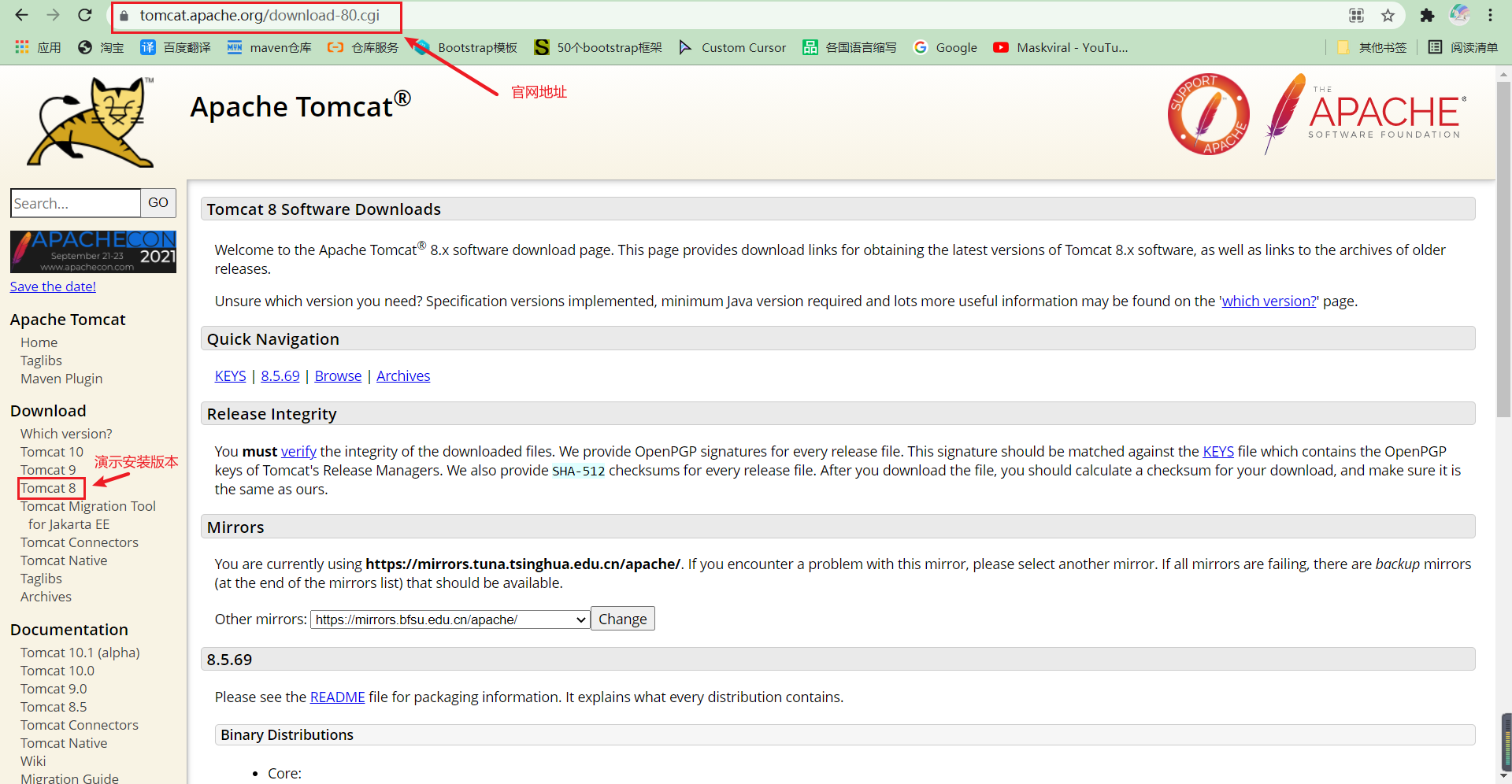The height and width of the screenshot is (784, 1512).
Task: Open the 淘宝 bookmark
Action: (101, 47)
